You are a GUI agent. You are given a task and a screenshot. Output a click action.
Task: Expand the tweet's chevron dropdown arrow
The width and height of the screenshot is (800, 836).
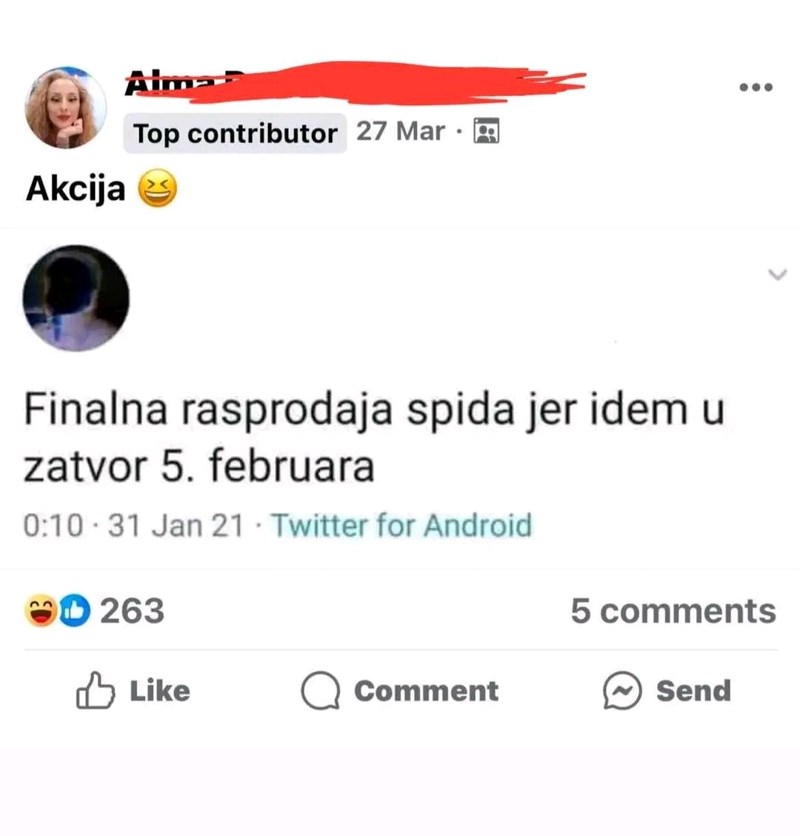tap(777, 275)
